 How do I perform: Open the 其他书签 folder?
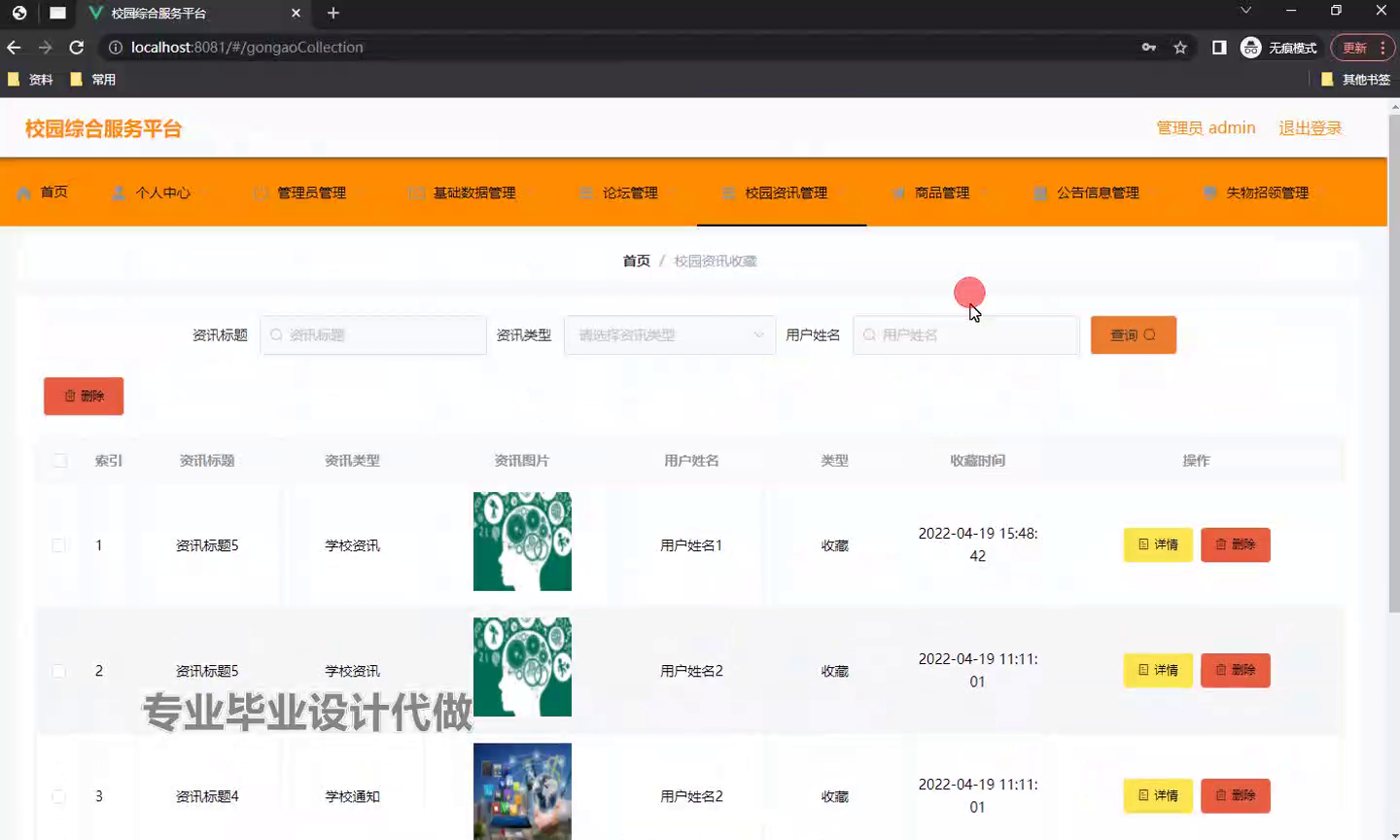coord(1356,80)
